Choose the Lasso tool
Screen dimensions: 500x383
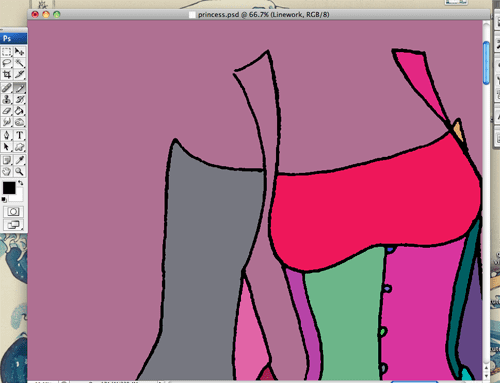[7, 63]
